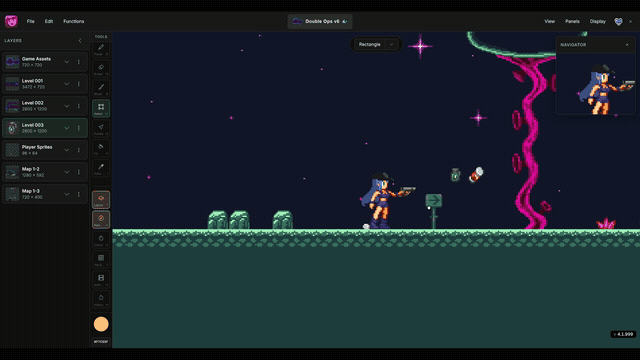Select the Map 1-2 layer
640x360 pixels.
pos(45,172)
